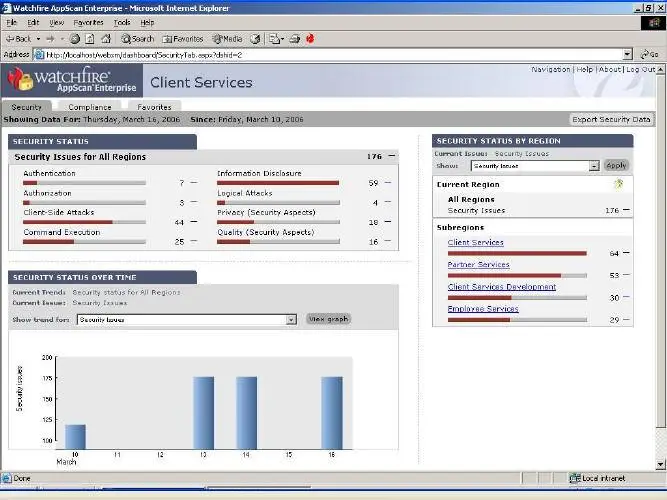Screen dimensions: 667x500
Task: Open the Show Security Issues dropdown
Action: (x=594, y=166)
